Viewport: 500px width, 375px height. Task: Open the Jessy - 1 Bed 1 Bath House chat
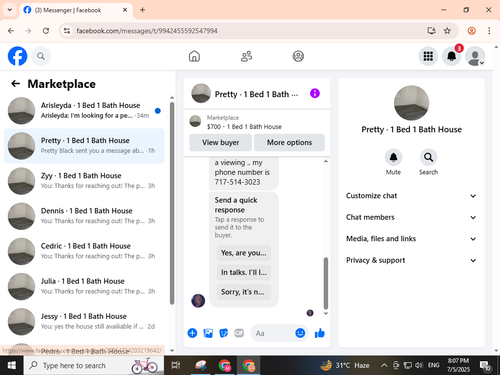tap(84, 321)
